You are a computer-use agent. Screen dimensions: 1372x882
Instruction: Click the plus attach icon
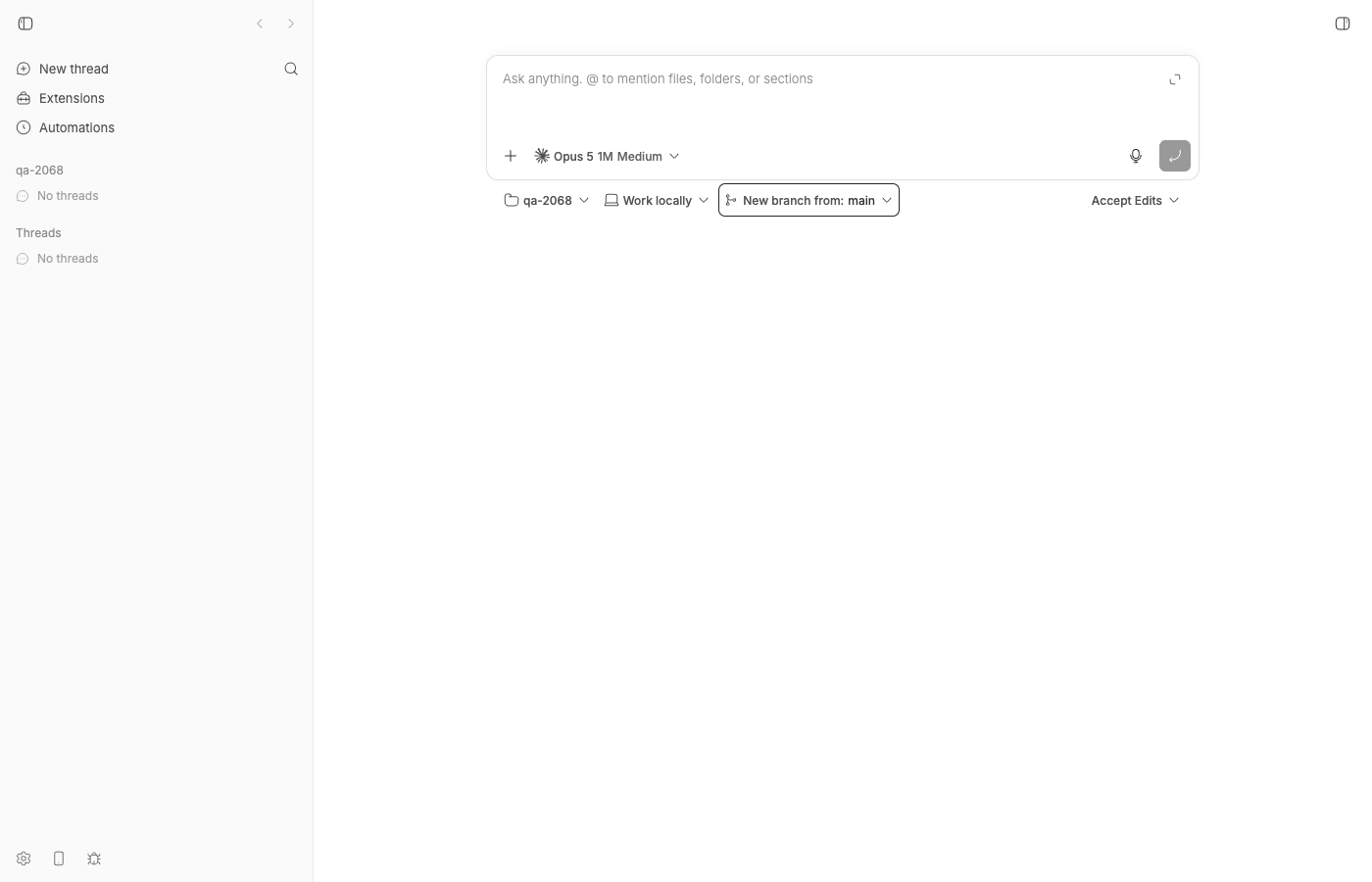[511, 156]
